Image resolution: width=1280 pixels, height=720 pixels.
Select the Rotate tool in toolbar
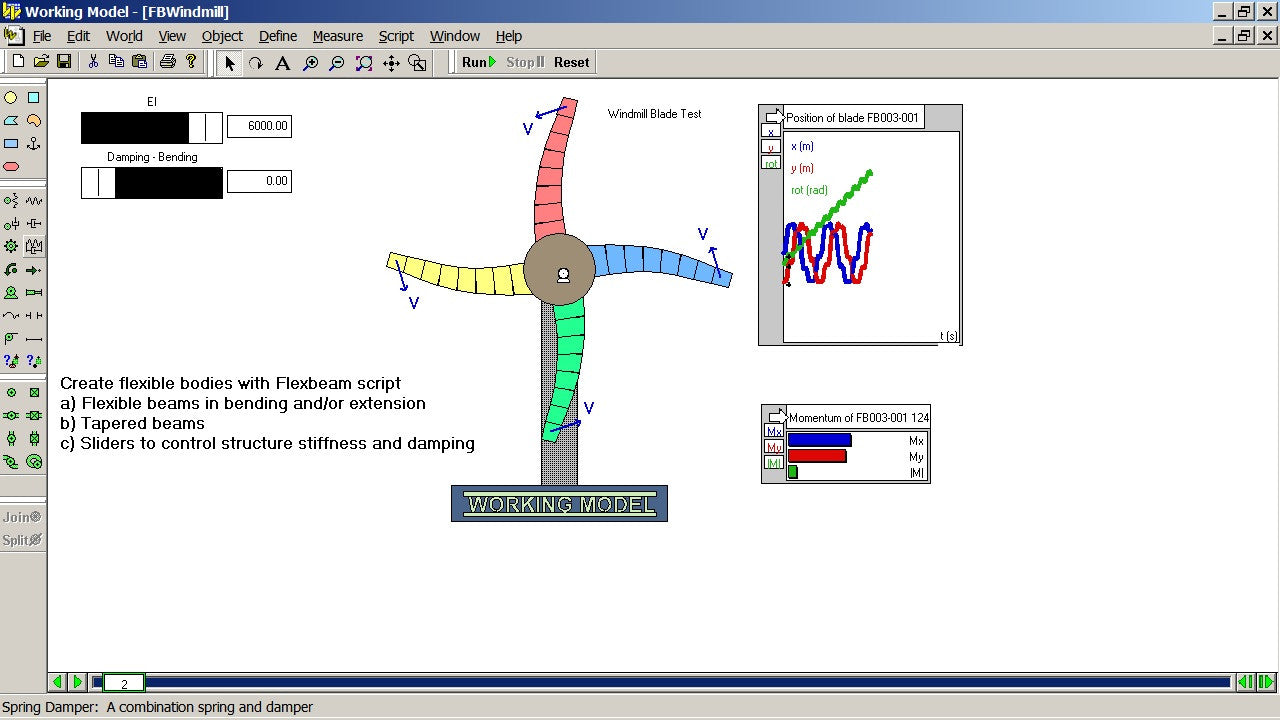(256, 63)
